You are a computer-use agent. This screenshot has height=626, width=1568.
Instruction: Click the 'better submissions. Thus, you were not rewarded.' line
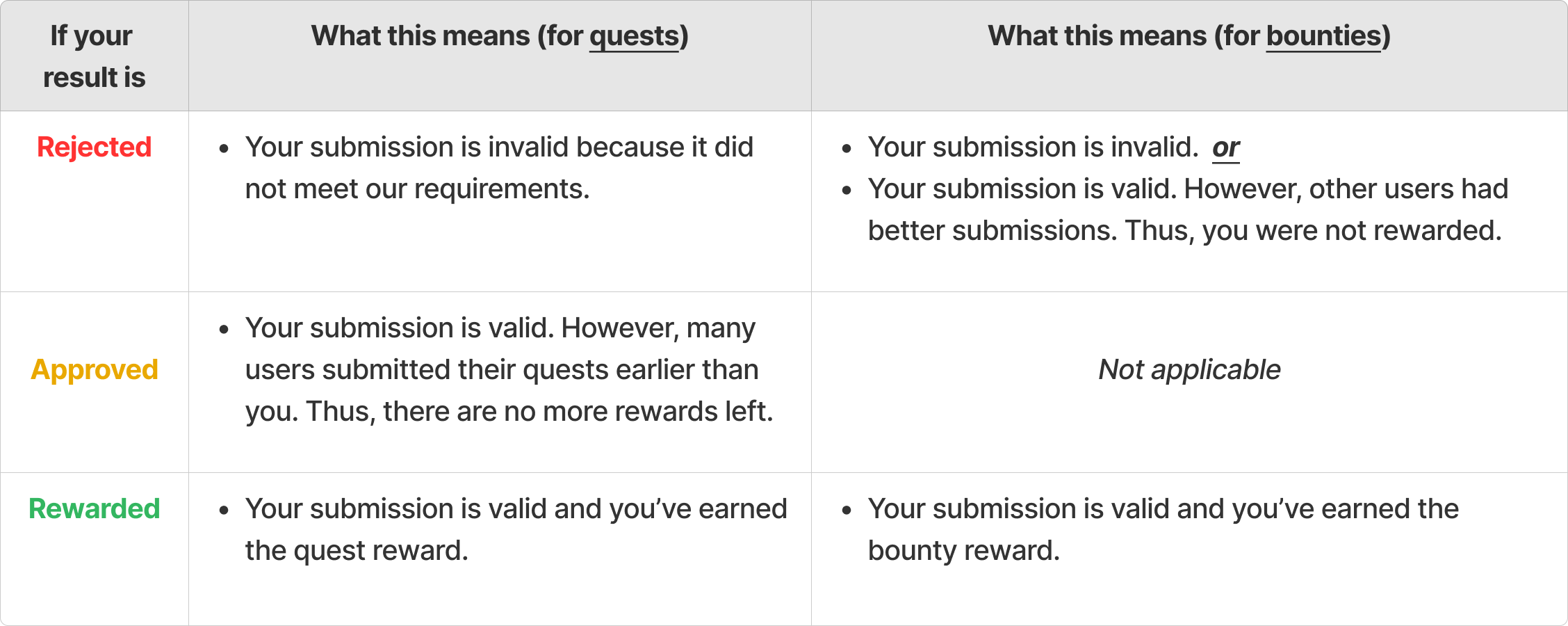(1184, 231)
